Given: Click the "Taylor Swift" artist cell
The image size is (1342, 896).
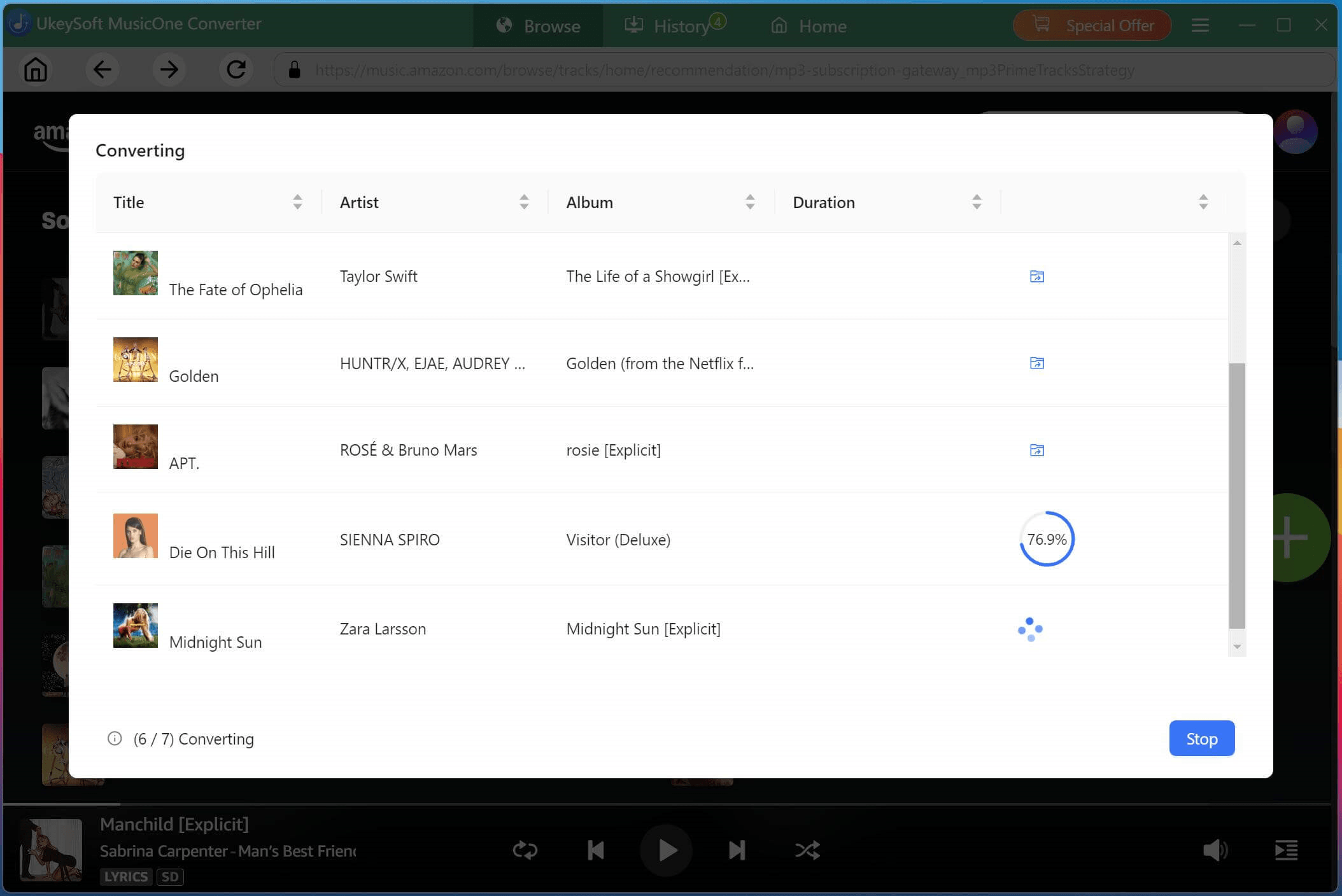Looking at the screenshot, I should coord(379,276).
